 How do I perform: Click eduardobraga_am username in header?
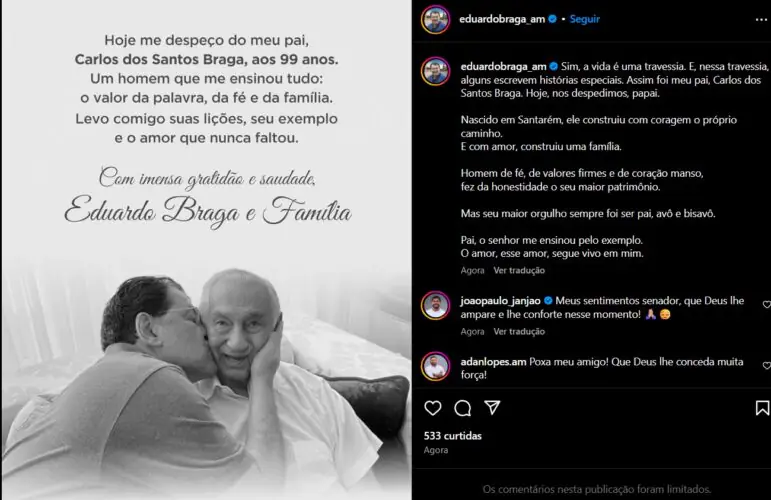pos(502,19)
